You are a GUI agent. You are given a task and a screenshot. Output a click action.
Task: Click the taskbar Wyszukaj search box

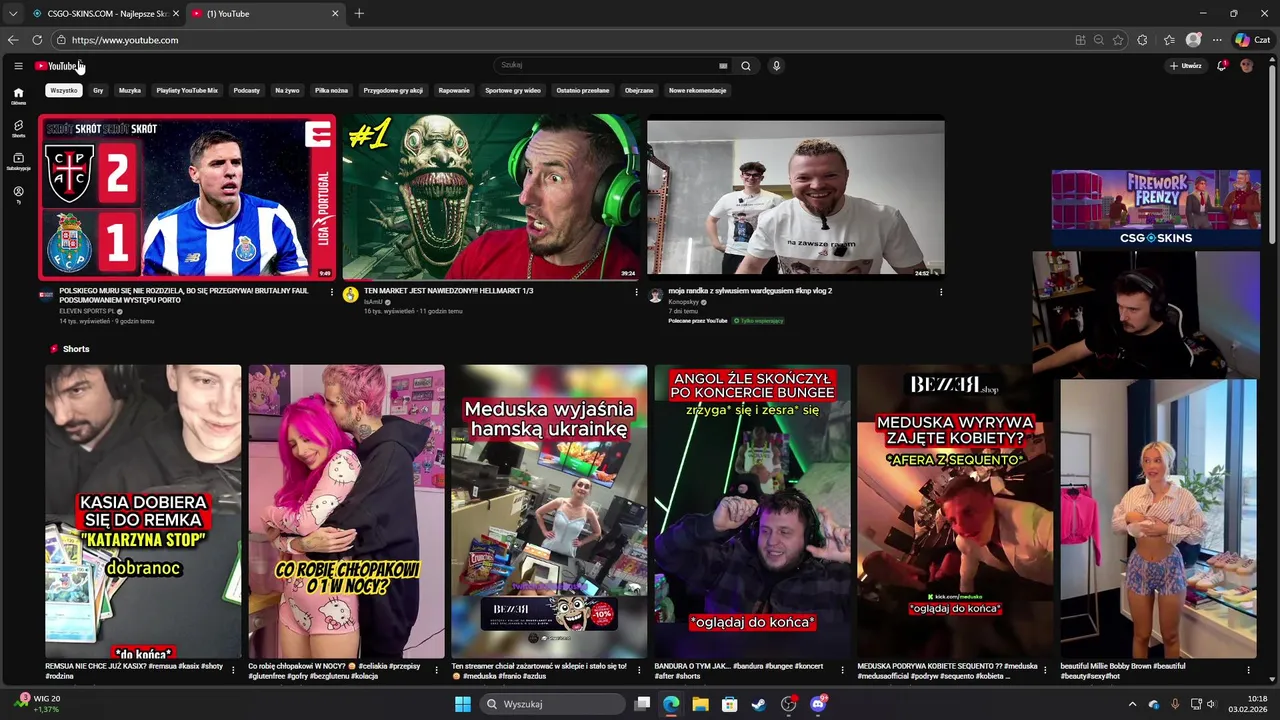553,704
